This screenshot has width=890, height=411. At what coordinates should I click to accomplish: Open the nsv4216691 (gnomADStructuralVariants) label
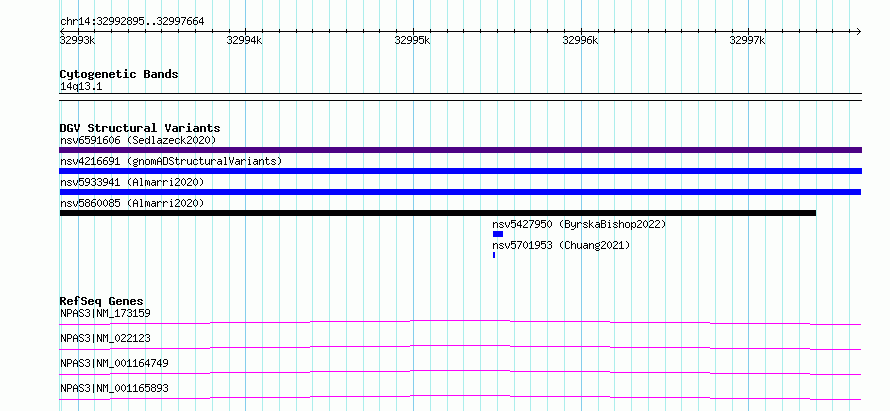tap(171, 161)
